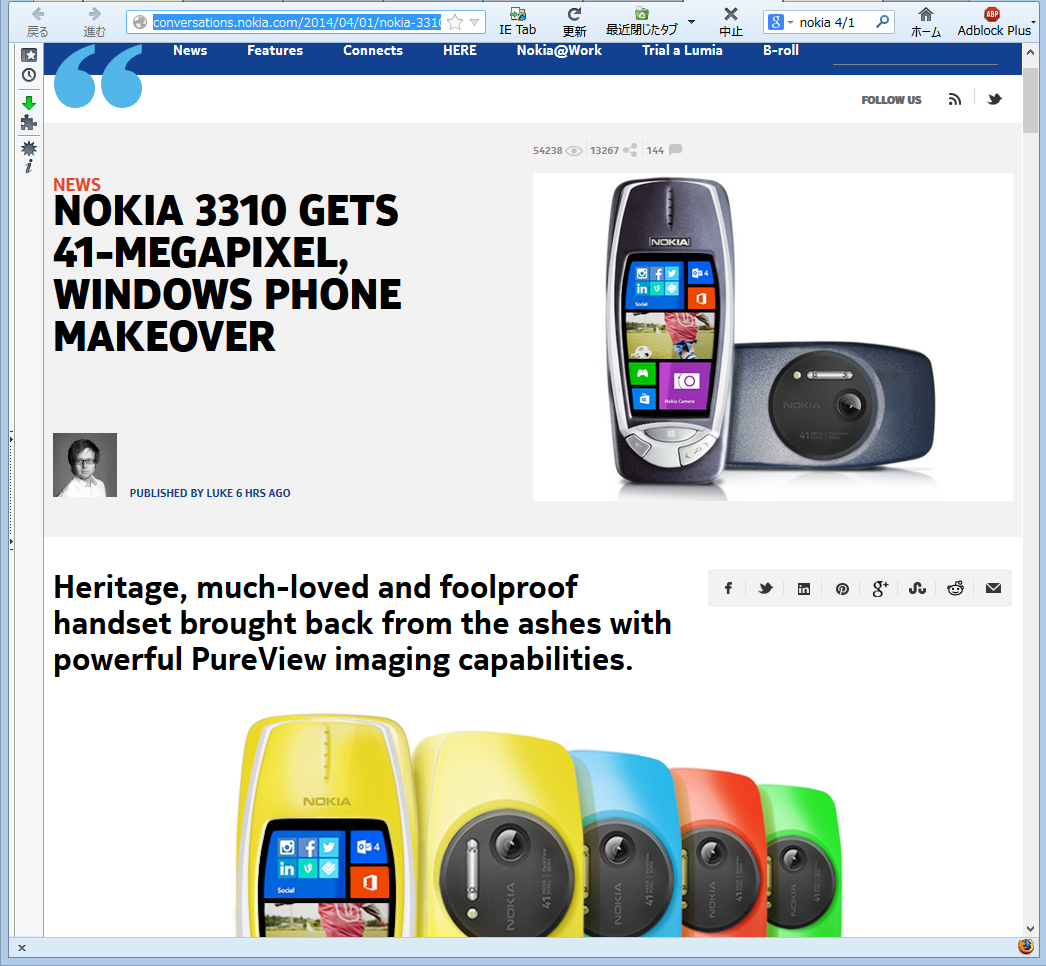The width and height of the screenshot is (1046, 966).
Task: Open the Nokia RSS feed icon
Action: (x=955, y=99)
